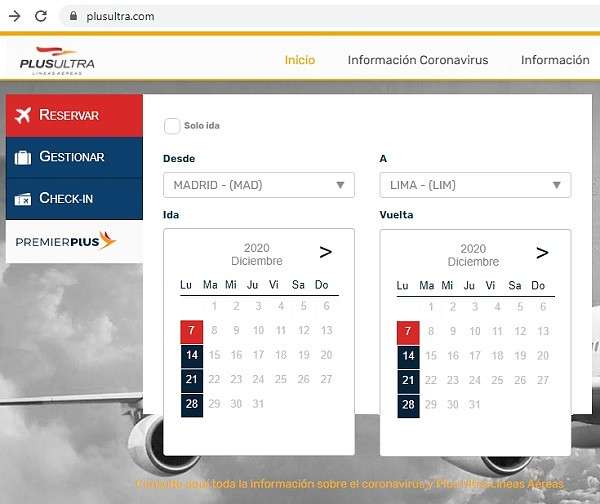Click the Plus Ultra logo

(57, 60)
